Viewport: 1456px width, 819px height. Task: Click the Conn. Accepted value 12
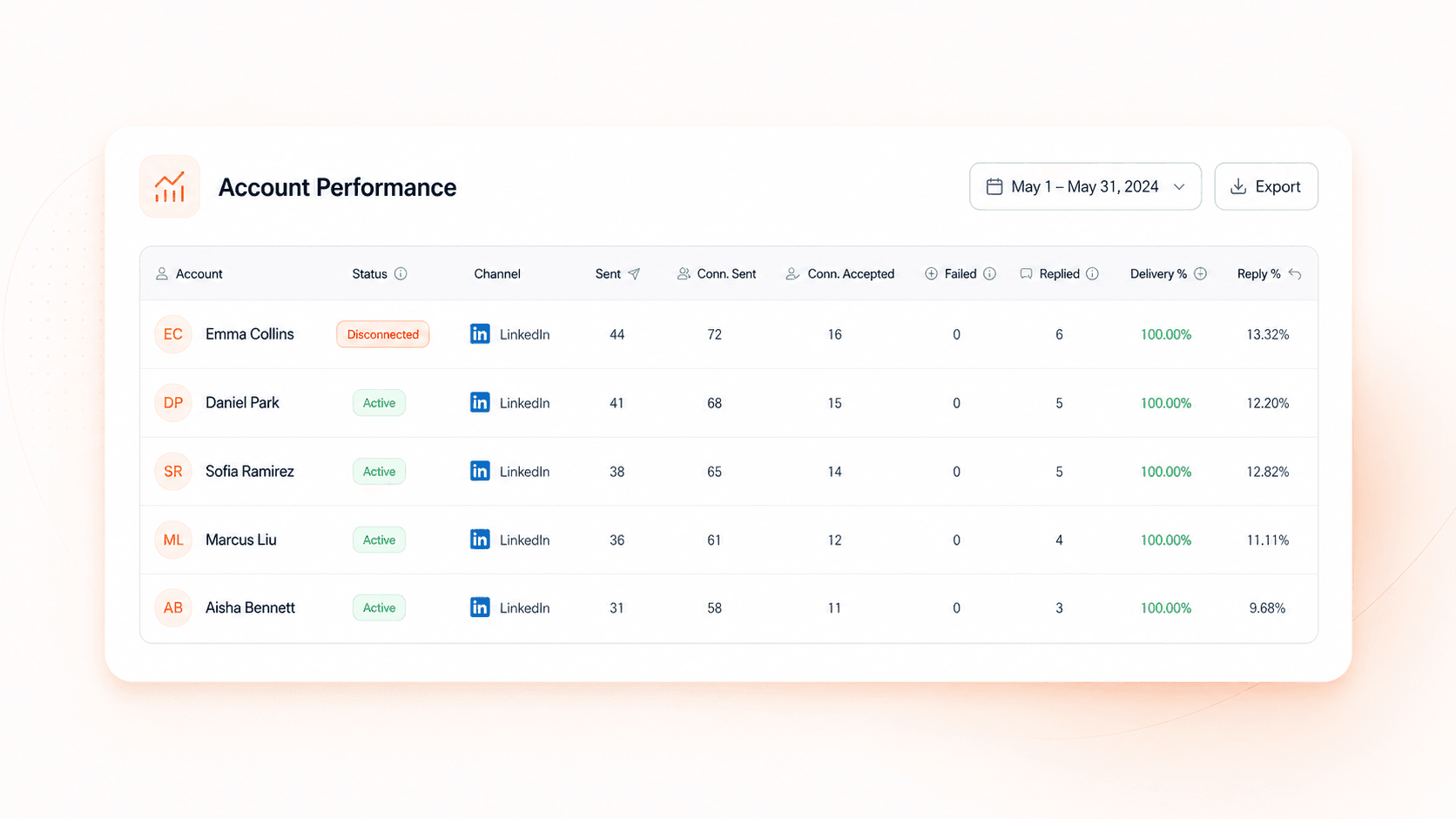coord(835,540)
